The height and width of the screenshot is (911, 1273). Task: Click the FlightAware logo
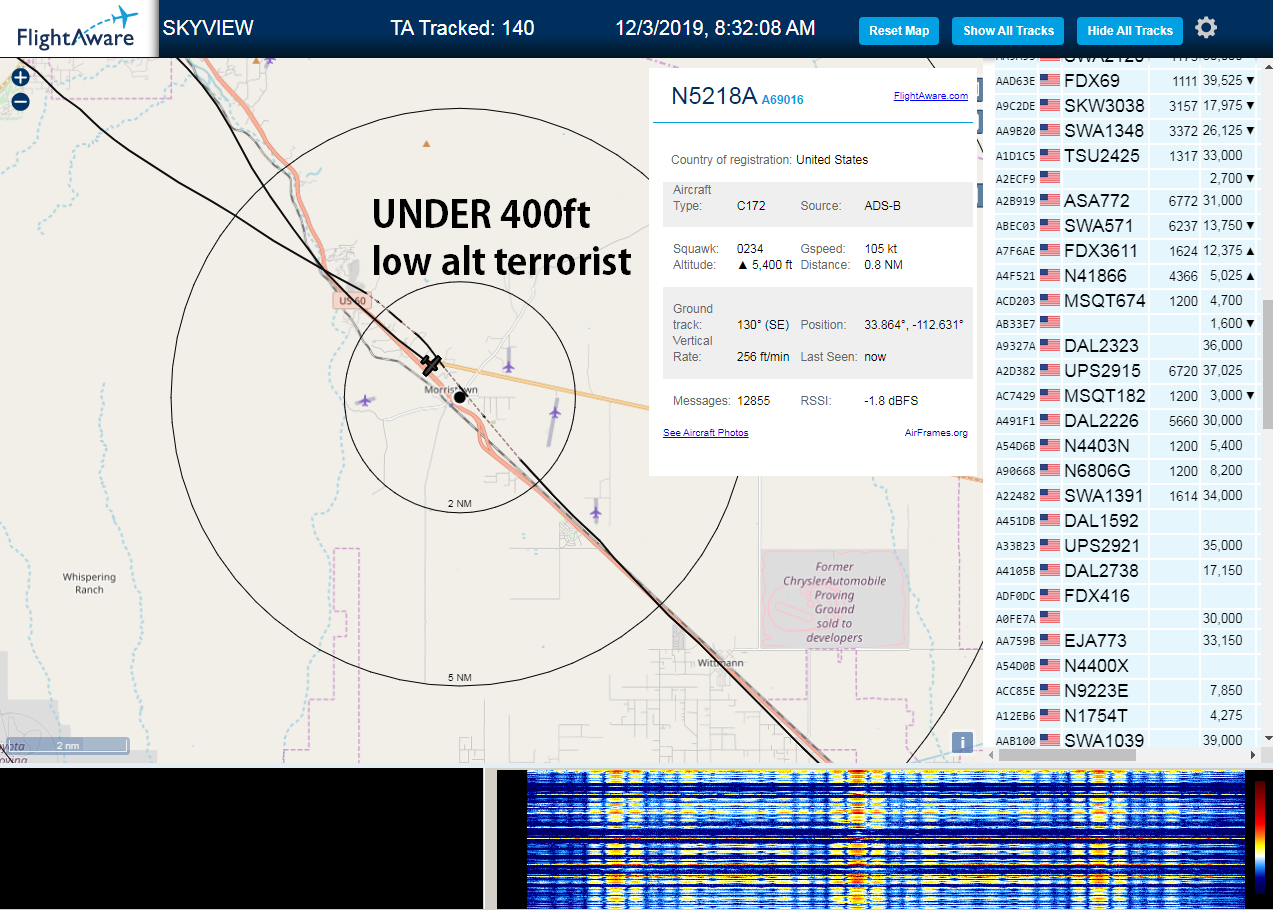pos(78,29)
